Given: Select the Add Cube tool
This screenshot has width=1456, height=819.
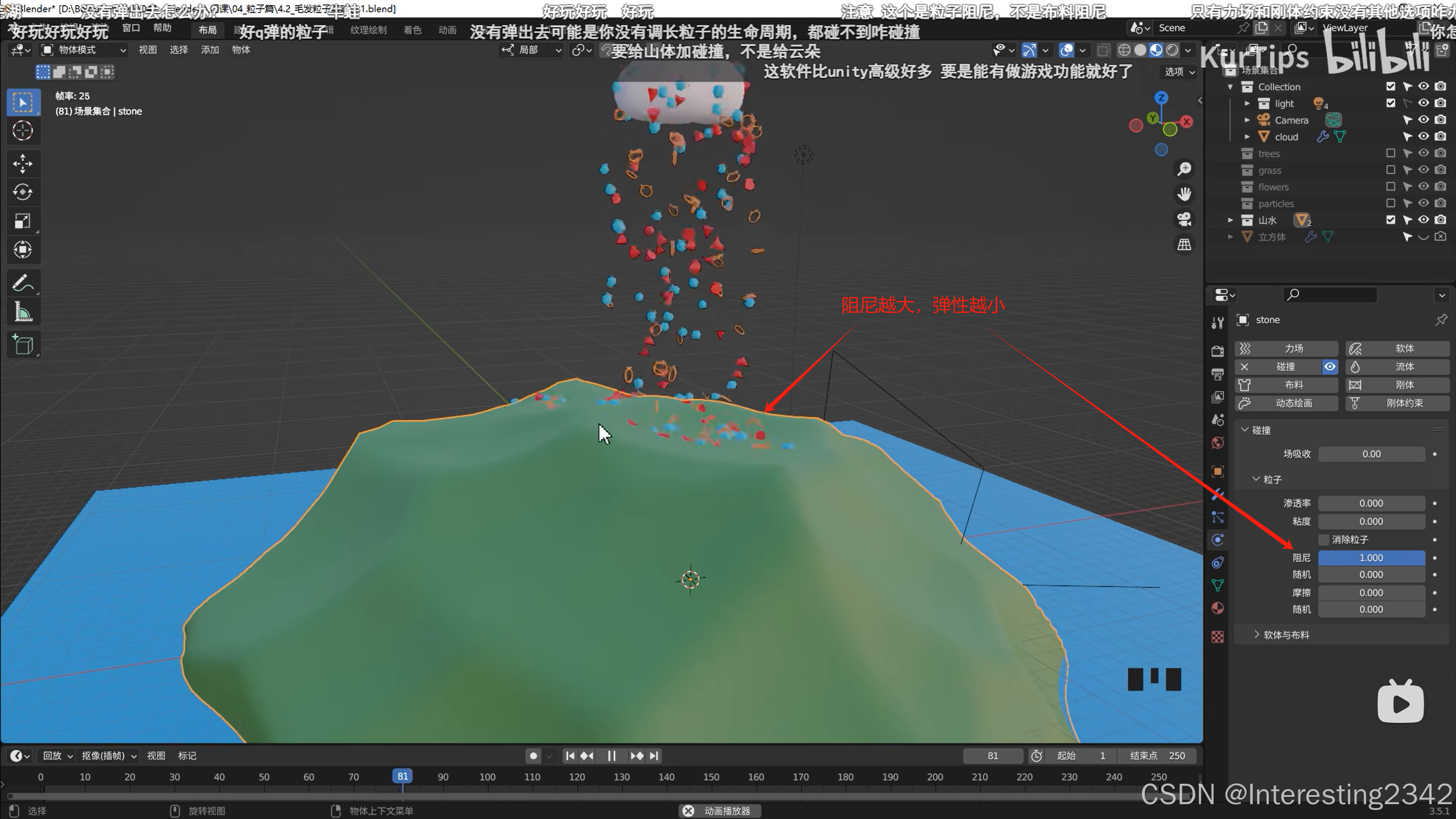Looking at the screenshot, I should pos(22,345).
